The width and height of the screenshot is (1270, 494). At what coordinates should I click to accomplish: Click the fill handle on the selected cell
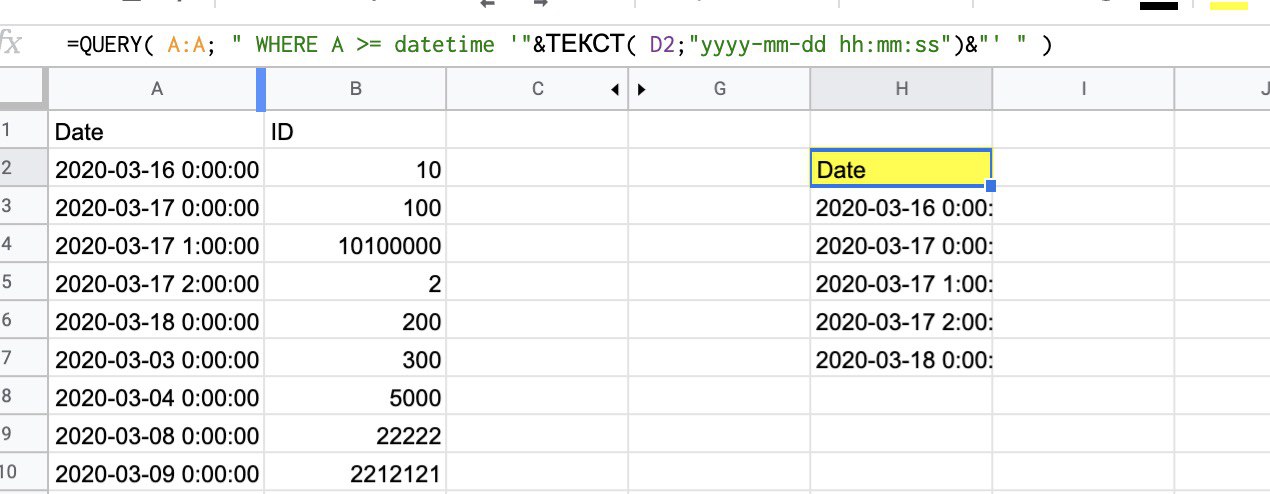991,186
